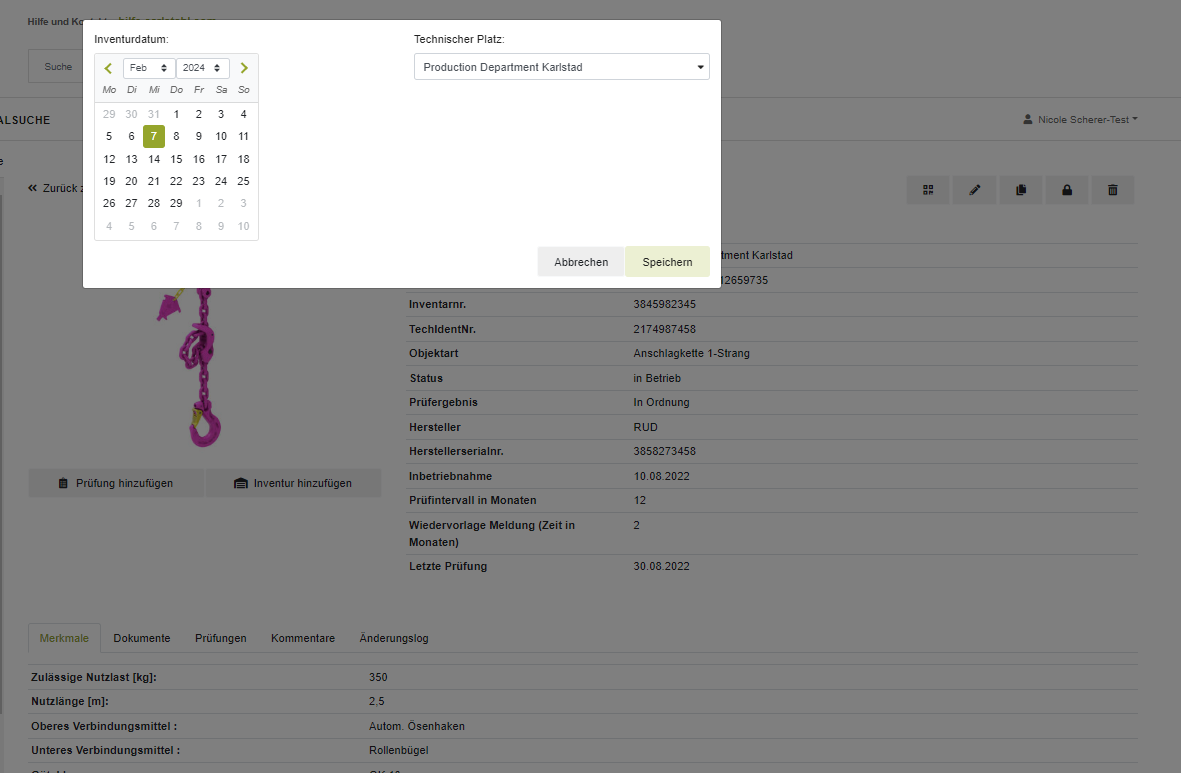Click the copy duplicate icon
This screenshot has width=1181, height=773.
(x=1021, y=190)
